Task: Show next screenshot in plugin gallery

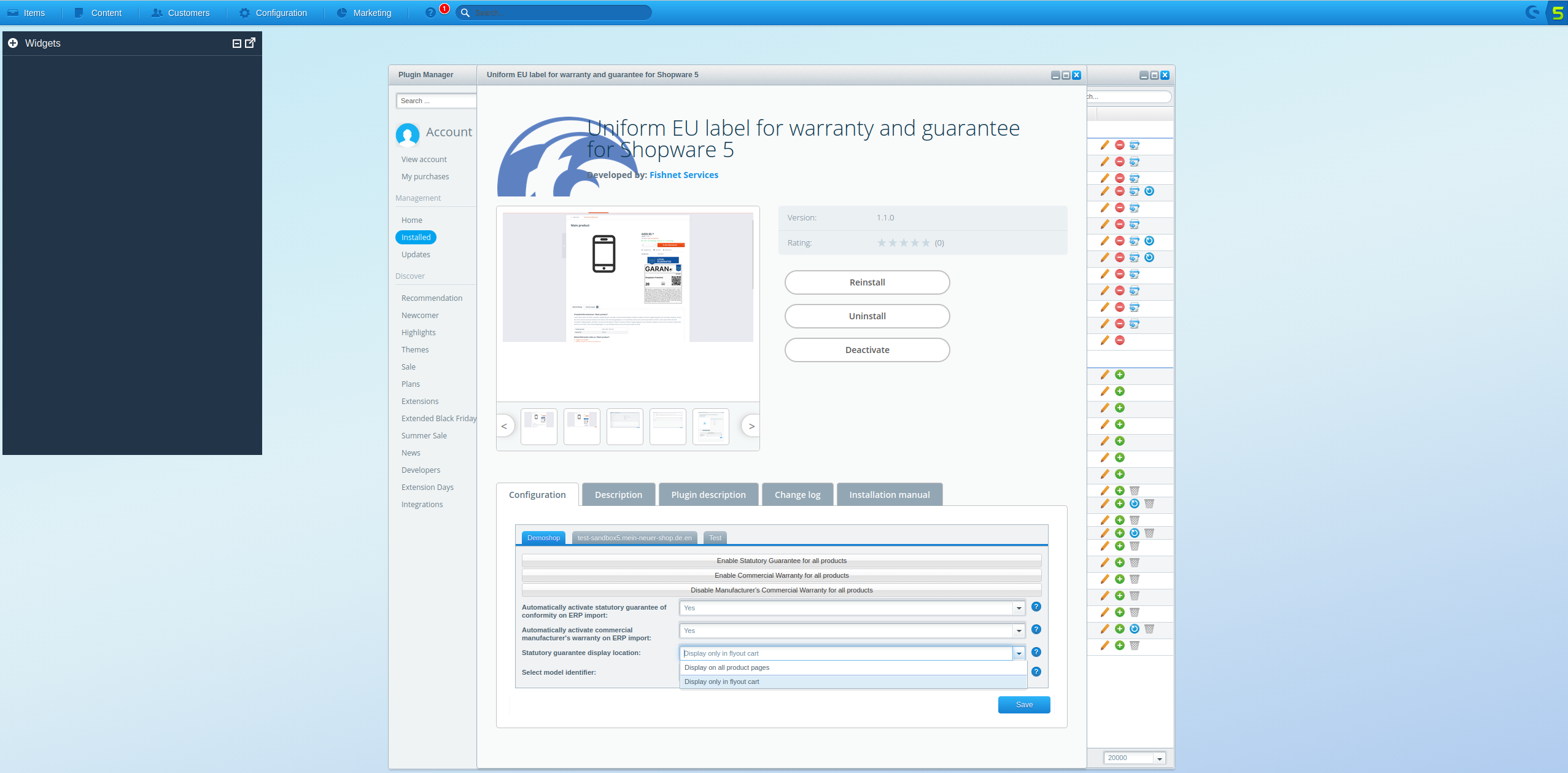Action: [x=751, y=426]
